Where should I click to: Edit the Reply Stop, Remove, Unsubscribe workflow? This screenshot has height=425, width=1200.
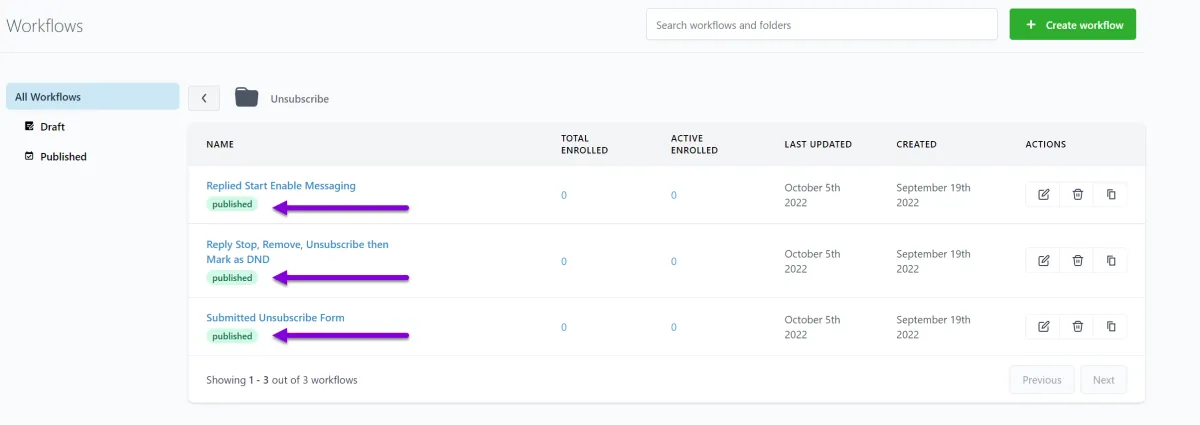click(1044, 261)
